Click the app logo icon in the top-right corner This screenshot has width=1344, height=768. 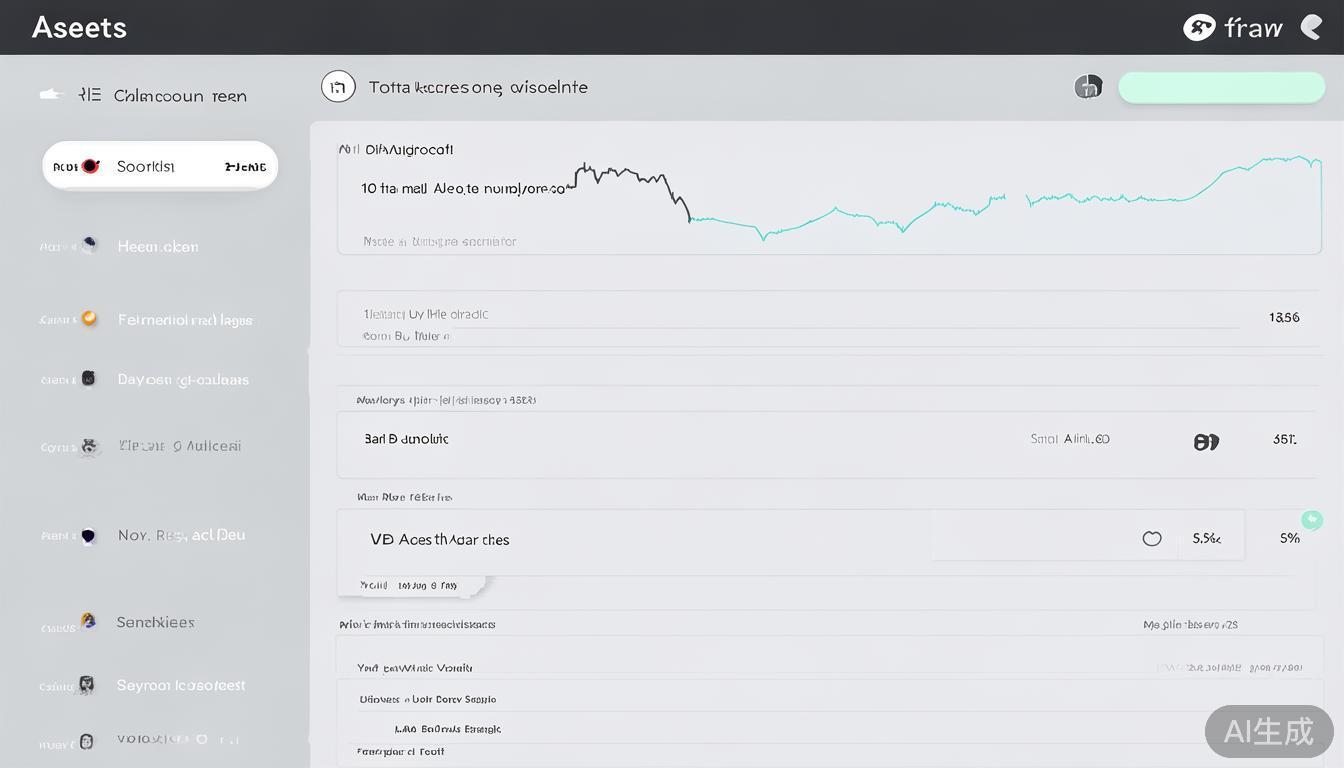pos(1200,27)
